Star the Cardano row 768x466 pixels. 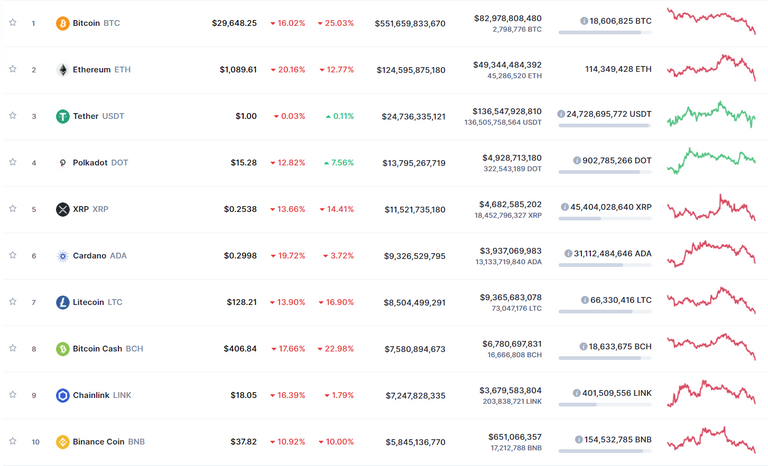(13, 255)
